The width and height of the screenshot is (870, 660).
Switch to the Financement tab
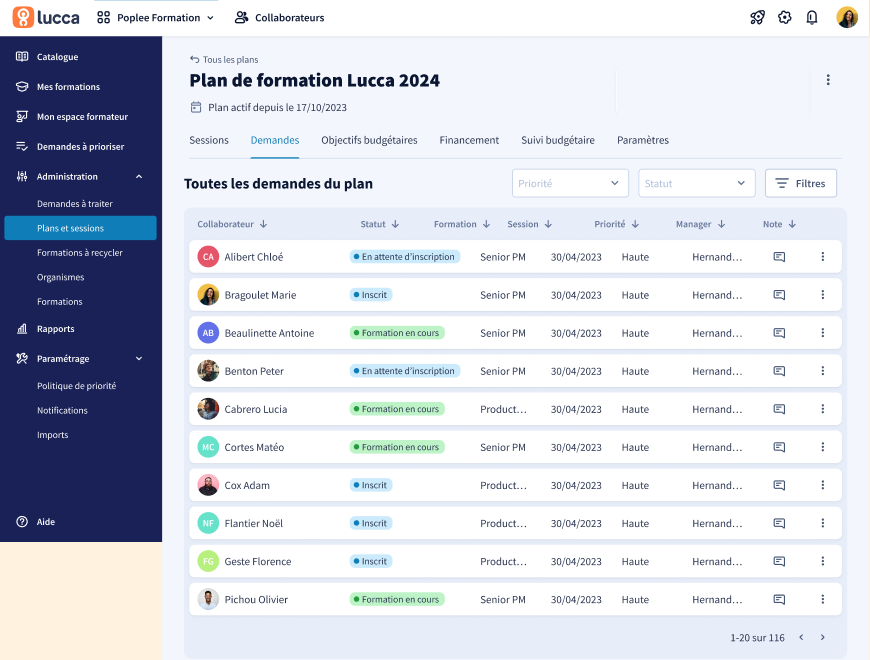pos(469,140)
